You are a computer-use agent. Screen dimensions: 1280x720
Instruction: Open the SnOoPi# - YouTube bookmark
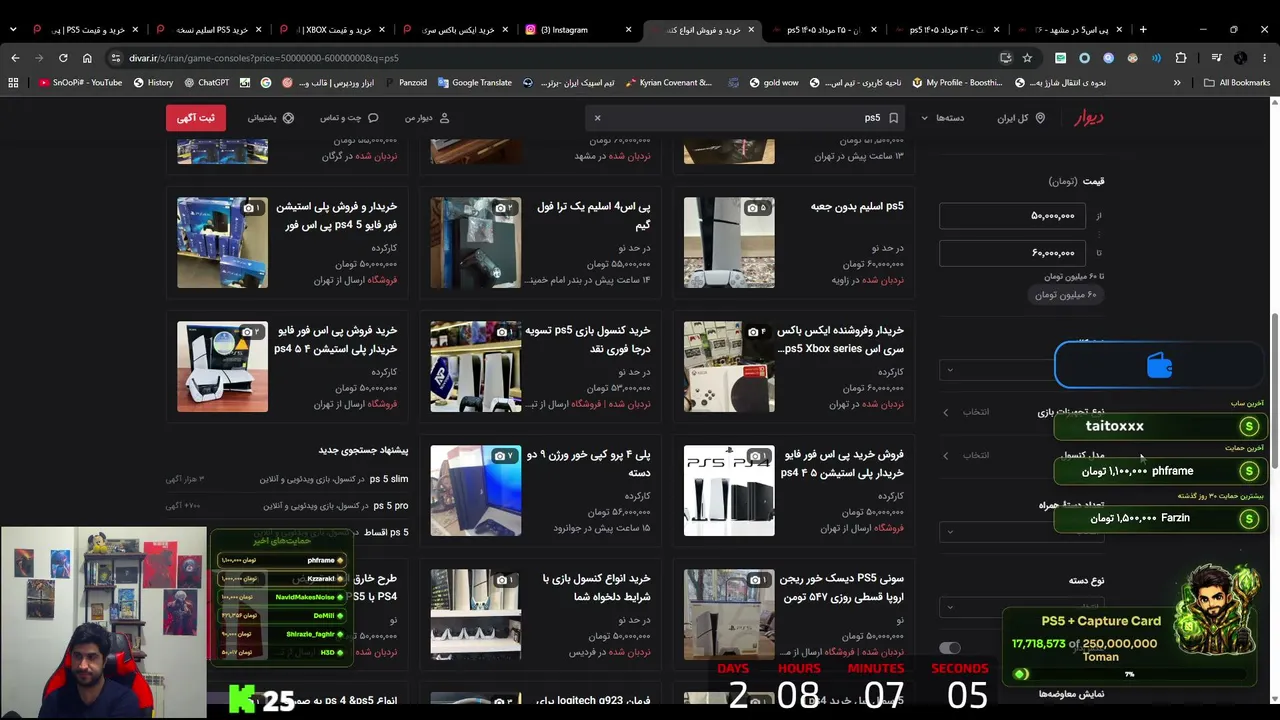coord(80,83)
